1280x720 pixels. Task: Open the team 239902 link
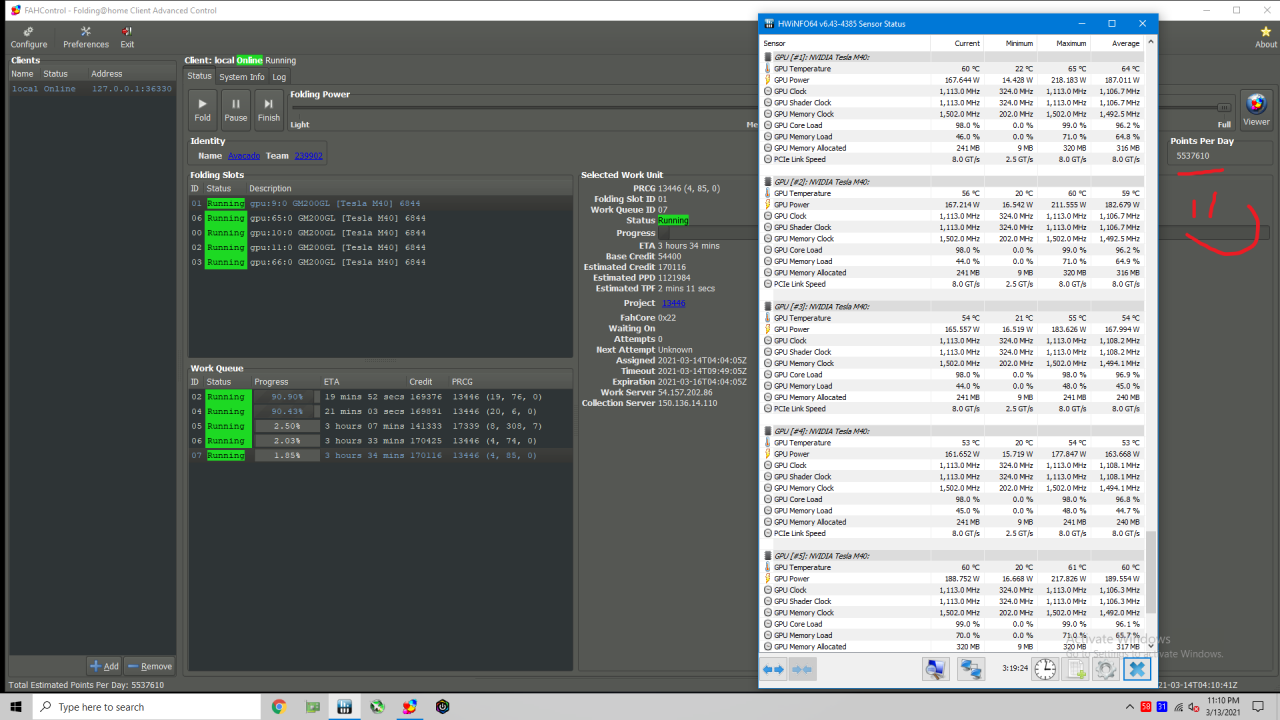(x=307, y=156)
